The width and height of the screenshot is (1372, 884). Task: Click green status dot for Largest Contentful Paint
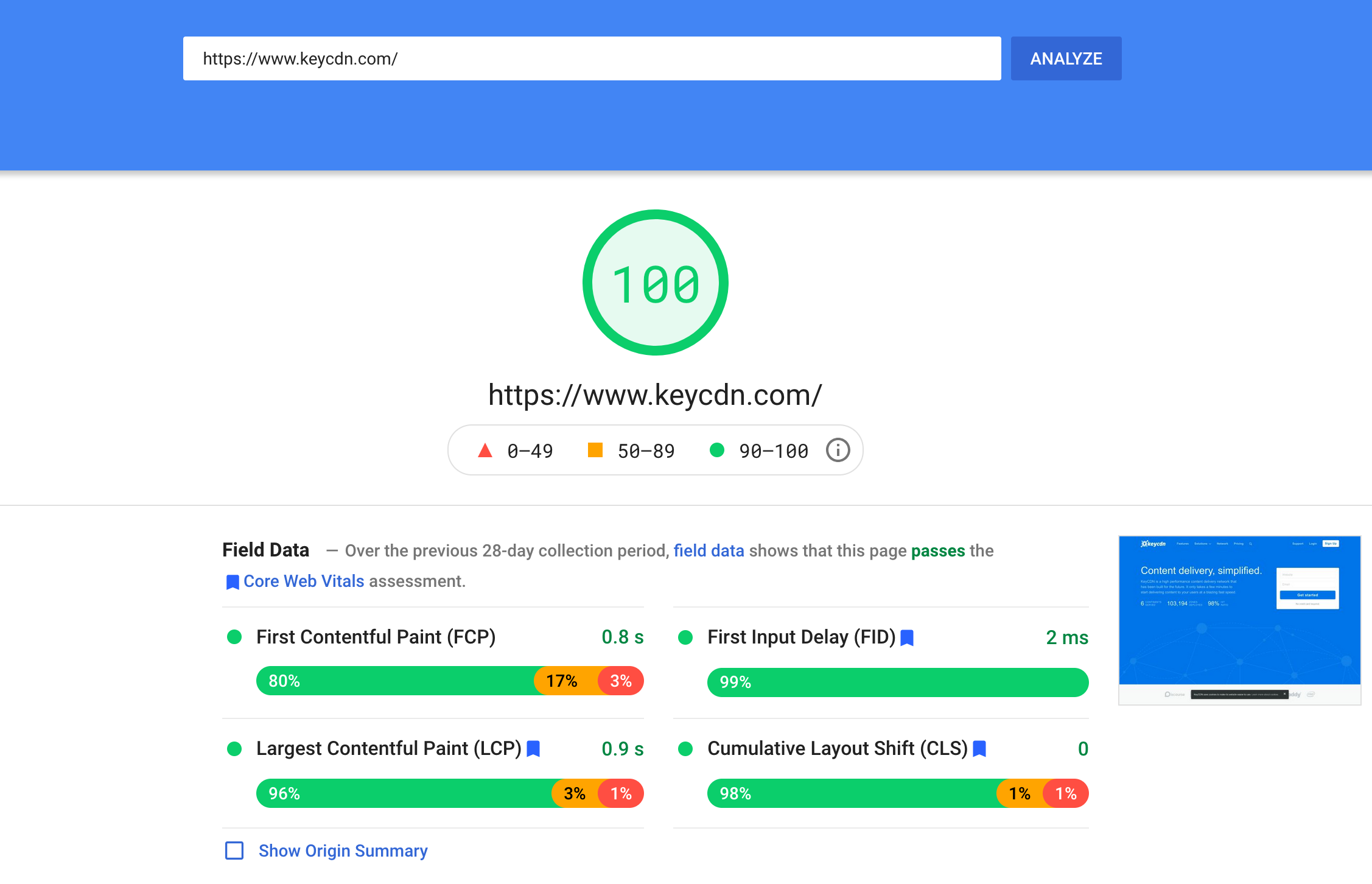coord(234,749)
